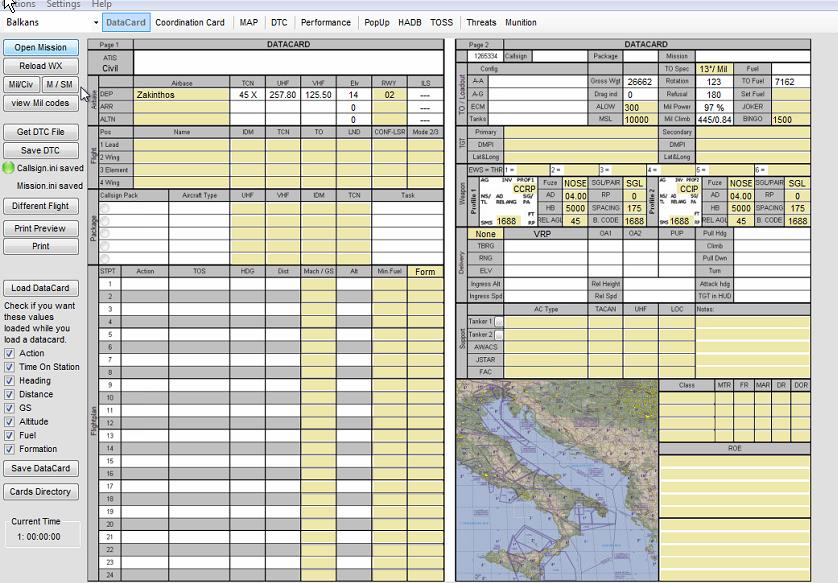Image resolution: width=838 pixels, height=583 pixels.
Task: Click green status indicator beside Callsign.ini saved
Action: (x=9, y=168)
